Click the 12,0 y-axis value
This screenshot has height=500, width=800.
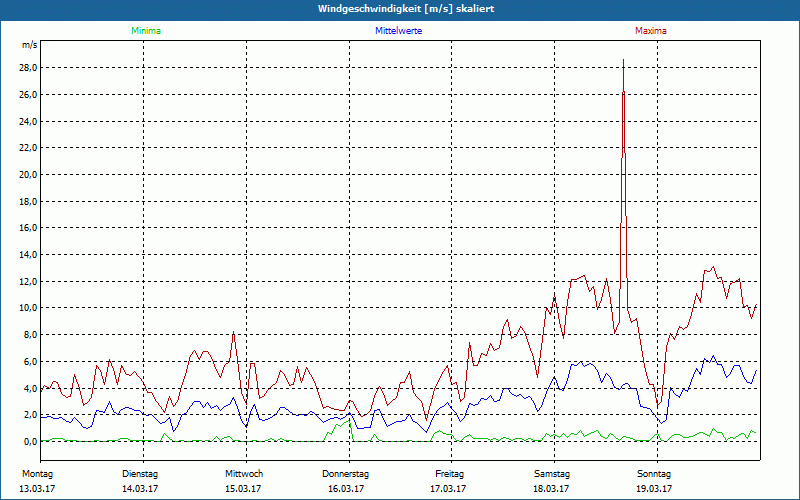28,282
